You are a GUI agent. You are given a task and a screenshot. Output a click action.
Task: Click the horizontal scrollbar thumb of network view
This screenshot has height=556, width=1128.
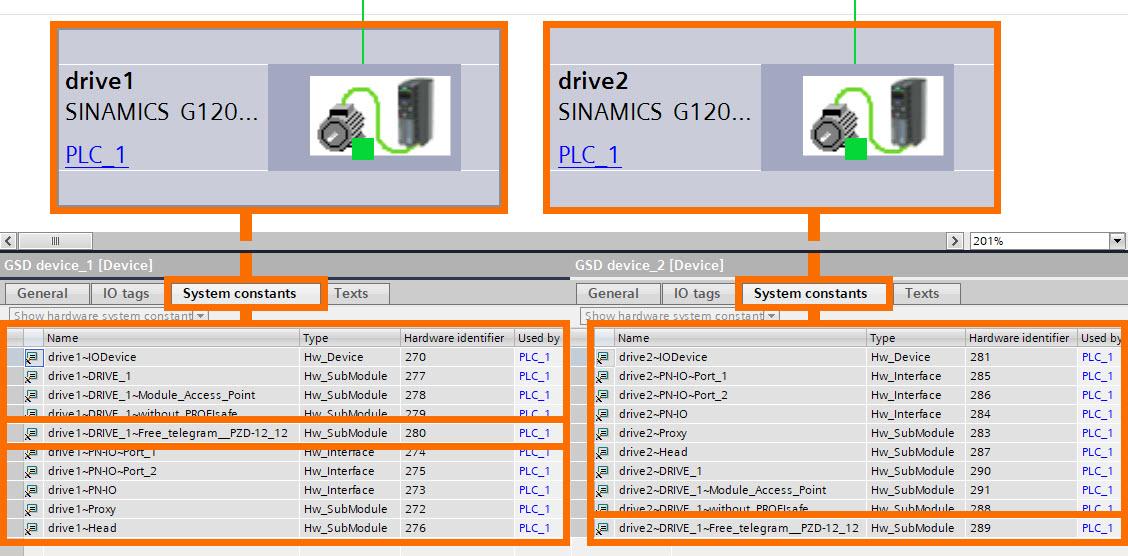point(55,241)
